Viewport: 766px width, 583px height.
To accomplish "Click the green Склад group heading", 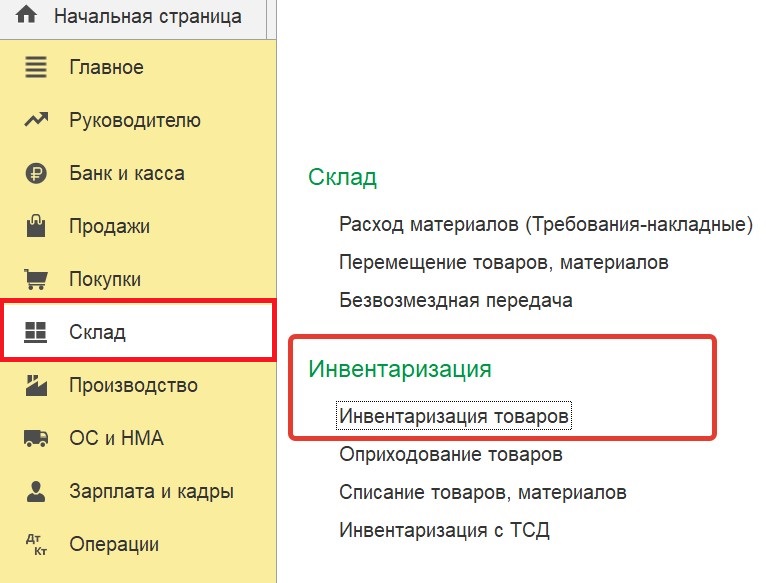I will tap(342, 177).
